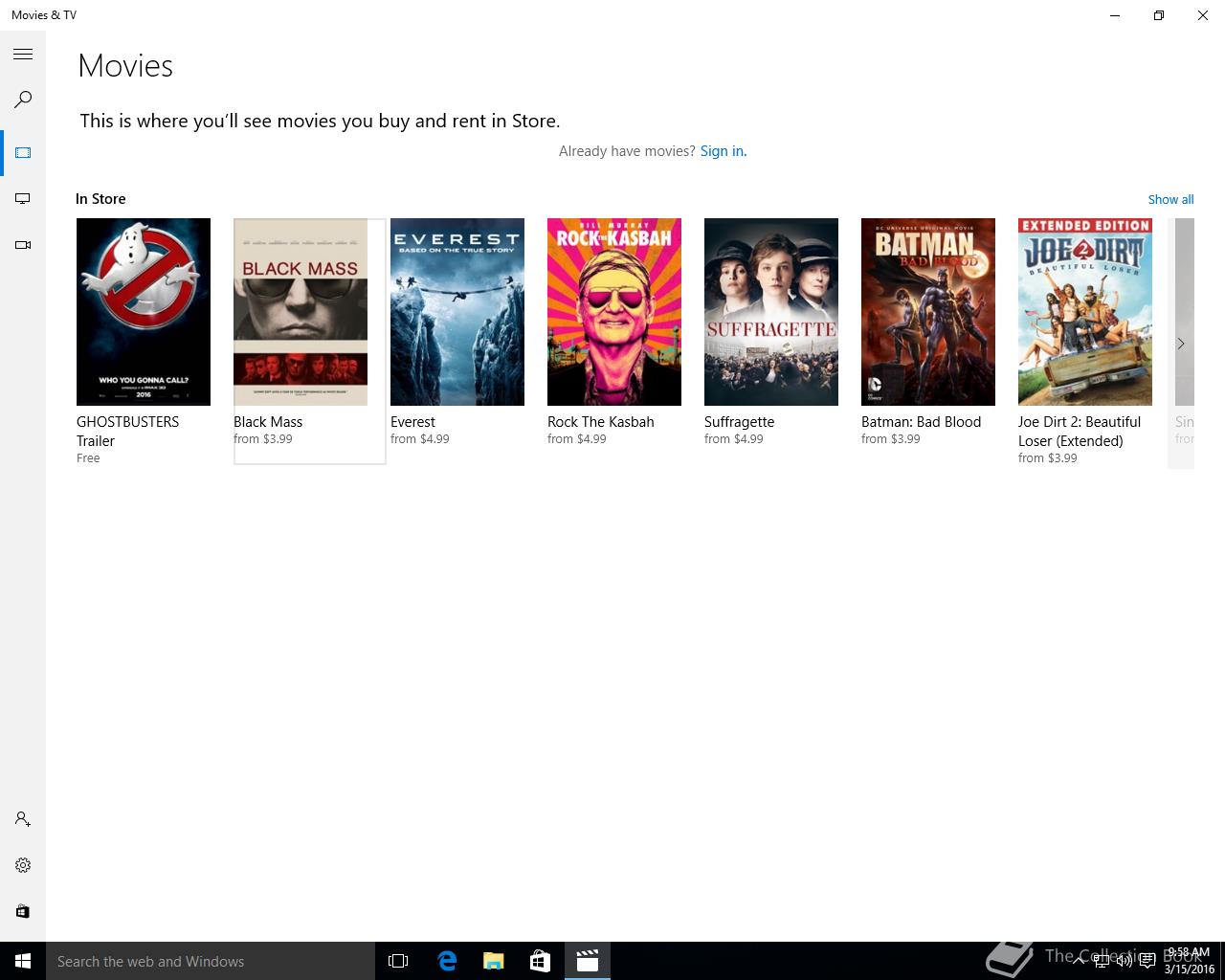Click the 'In Store' section heading
The image size is (1225, 980).
(100, 199)
